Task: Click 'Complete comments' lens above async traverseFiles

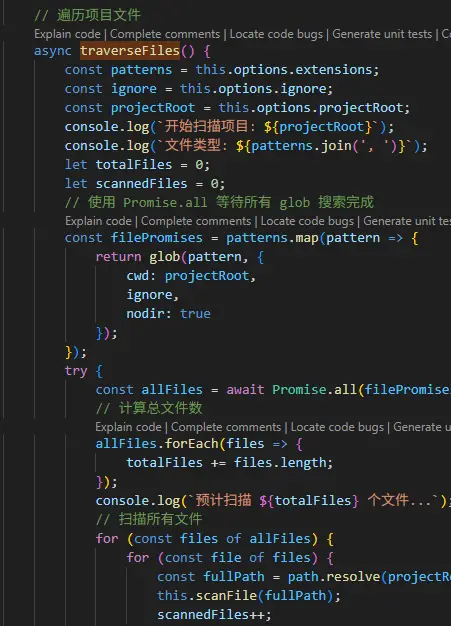Action: (165, 34)
